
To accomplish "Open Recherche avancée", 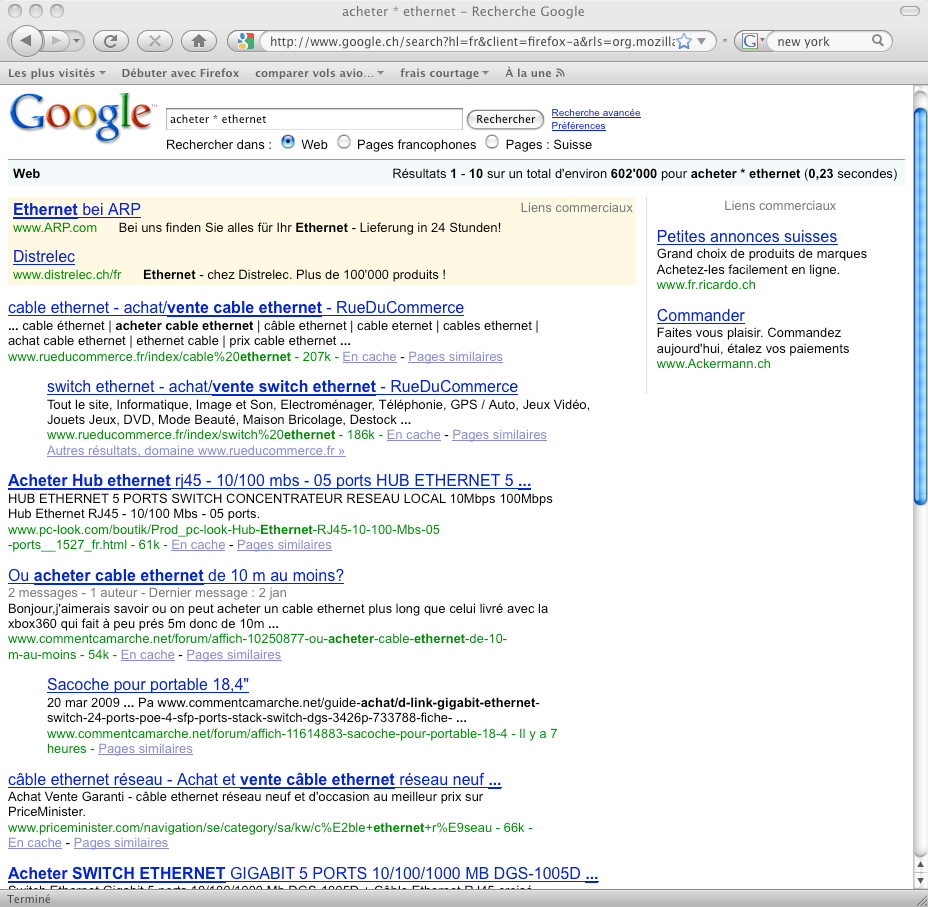I will [x=595, y=112].
